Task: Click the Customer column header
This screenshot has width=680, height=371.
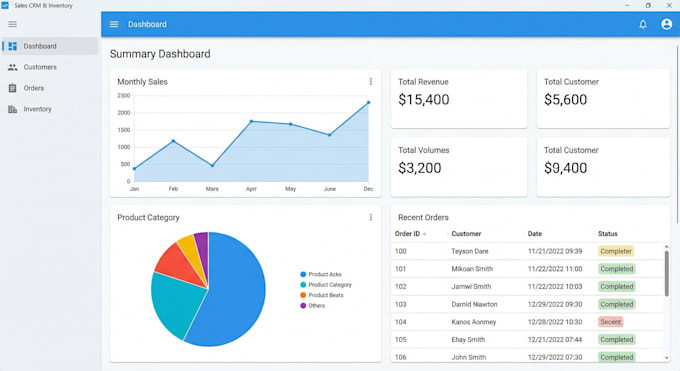Action: click(x=466, y=234)
